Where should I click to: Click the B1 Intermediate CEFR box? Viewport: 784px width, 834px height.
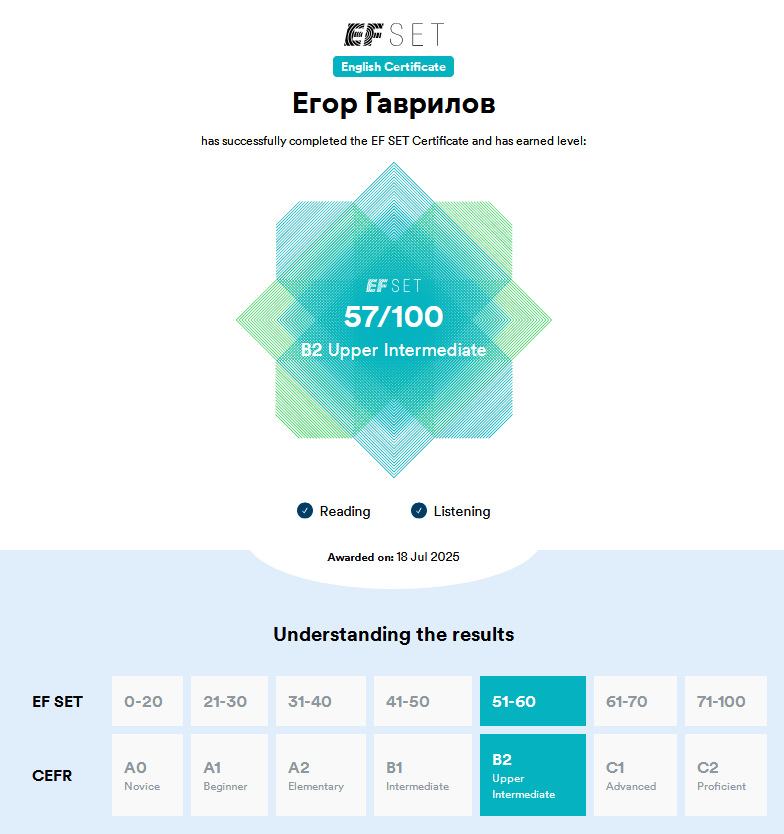(x=422, y=775)
